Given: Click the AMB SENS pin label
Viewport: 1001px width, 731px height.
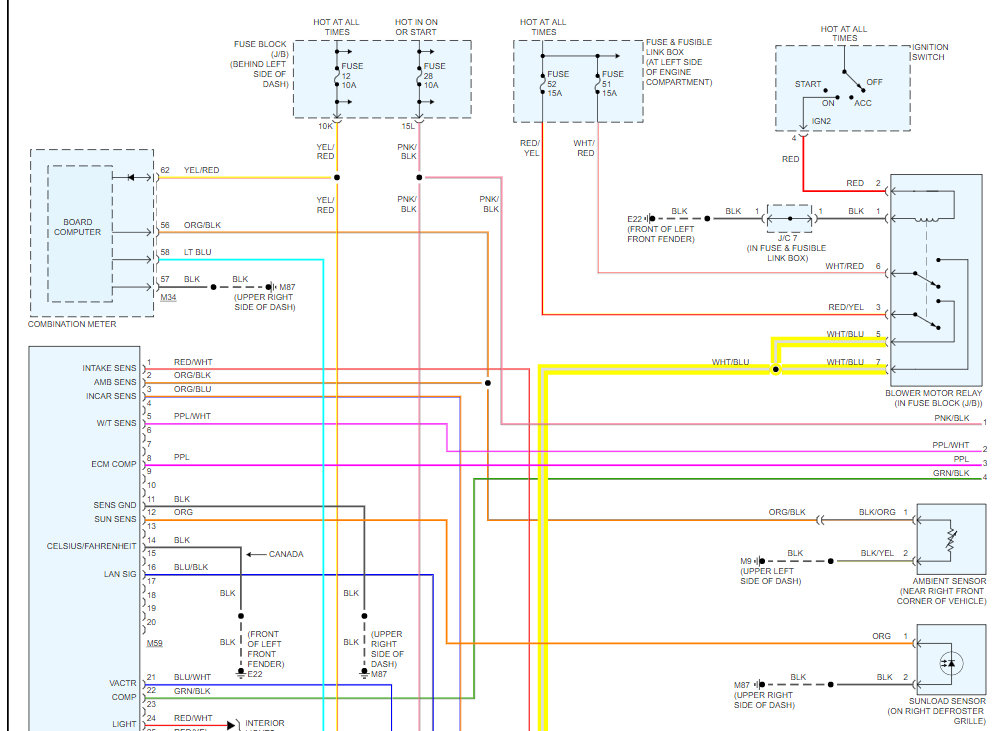Looking at the screenshot, I should 115,382.
